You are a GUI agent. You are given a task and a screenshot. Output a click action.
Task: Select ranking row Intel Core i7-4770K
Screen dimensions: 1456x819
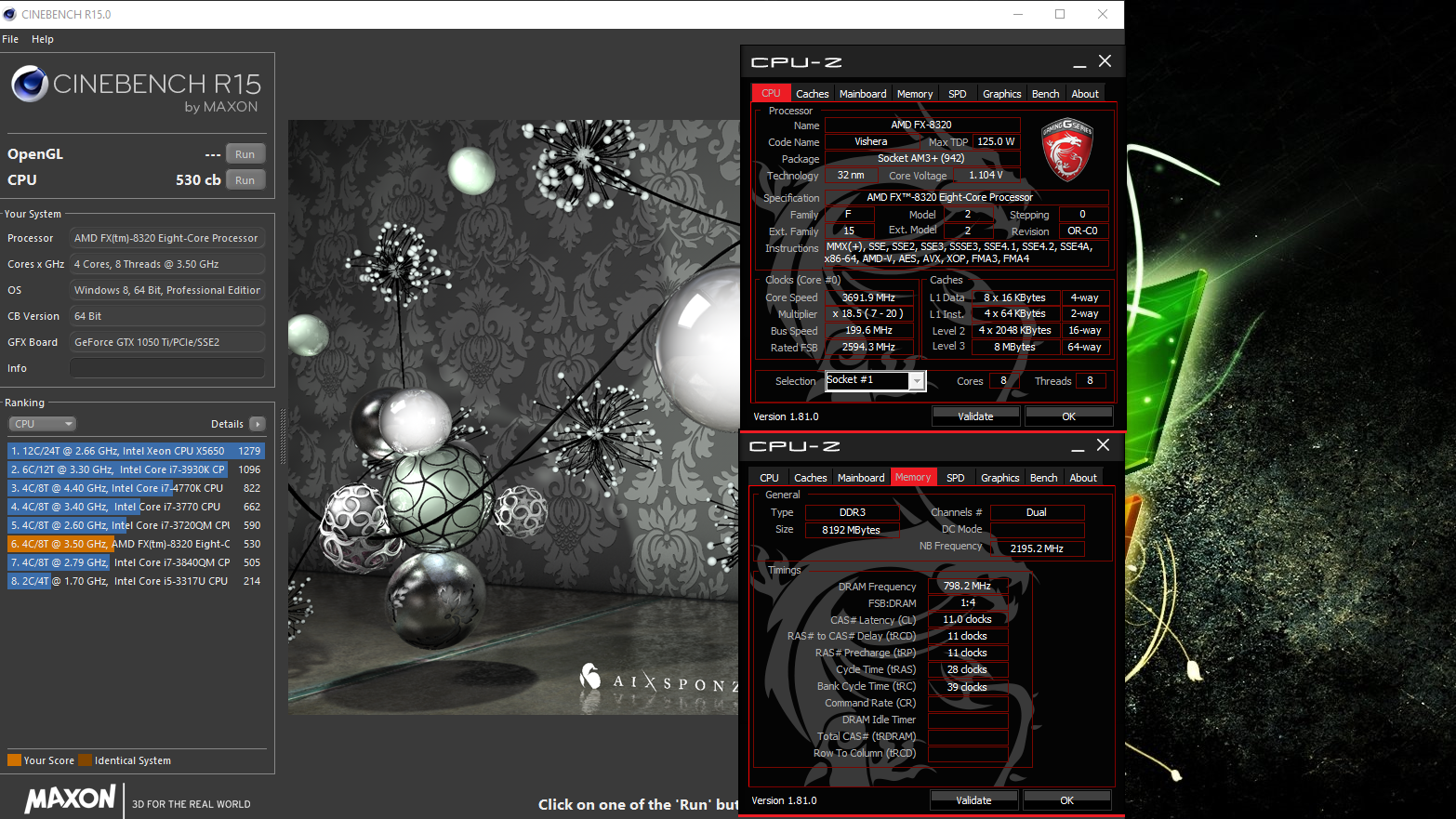coord(137,488)
